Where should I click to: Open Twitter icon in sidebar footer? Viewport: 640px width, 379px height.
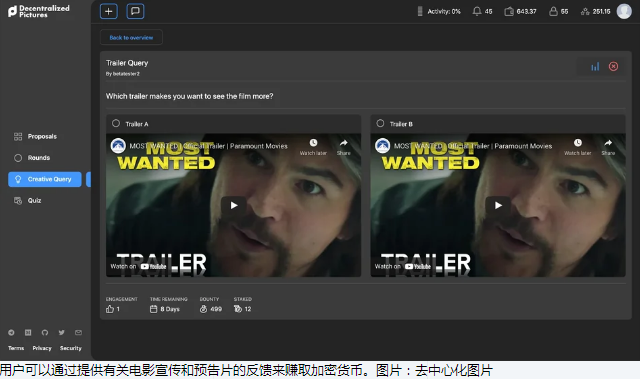(61, 332)
